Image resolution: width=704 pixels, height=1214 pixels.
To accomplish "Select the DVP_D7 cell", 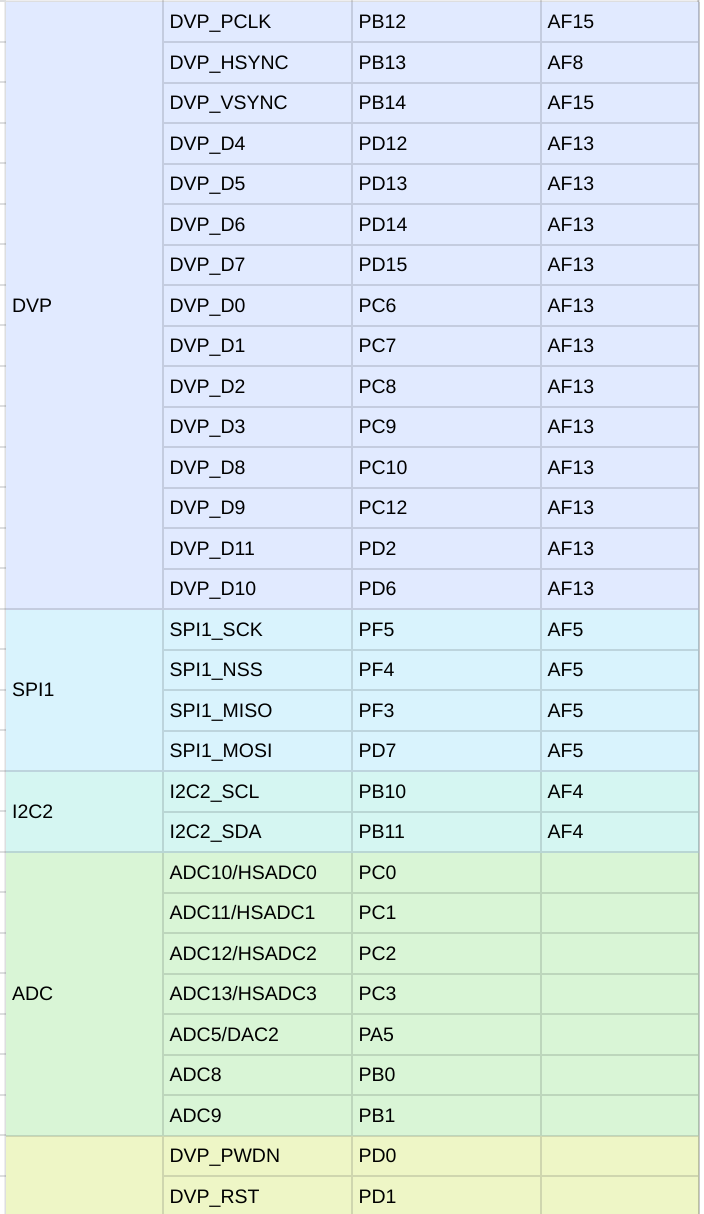I will pos(257,265).
